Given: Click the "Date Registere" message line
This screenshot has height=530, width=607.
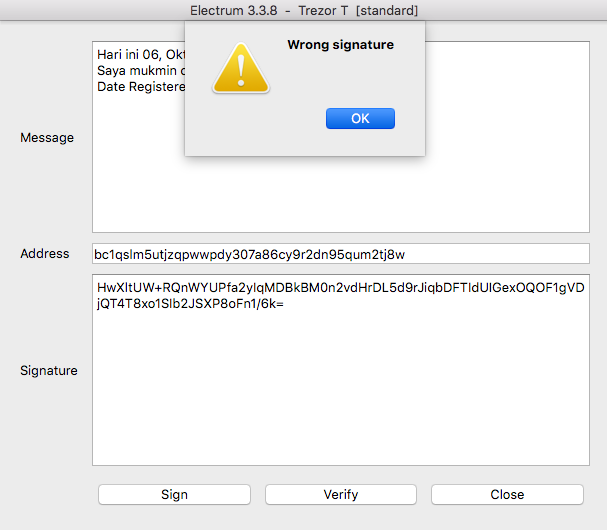Looking at the screenshot, I should [141, 87].
